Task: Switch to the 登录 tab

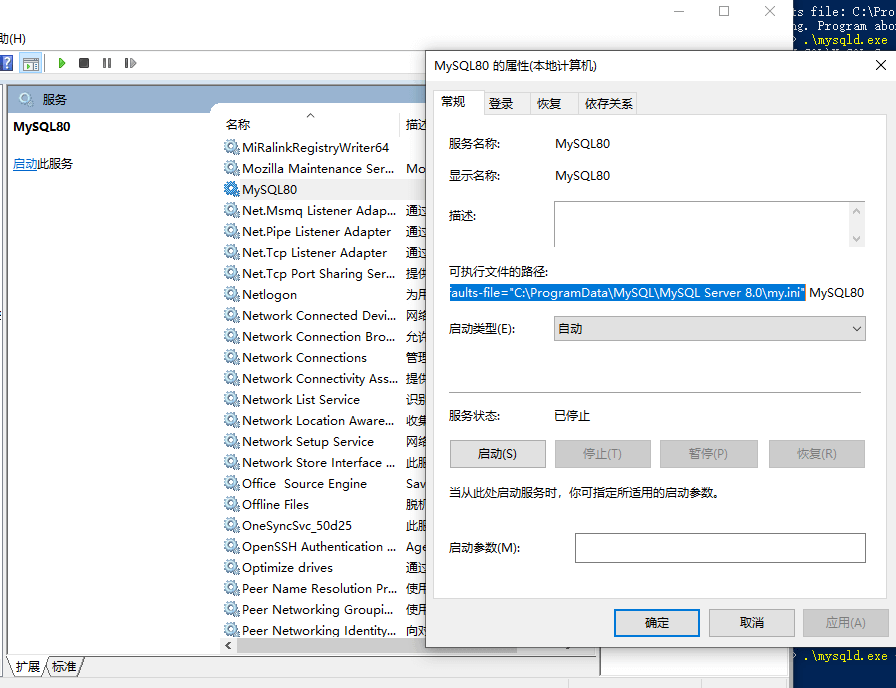Action: pyautogui.click(x=501, y=103)
